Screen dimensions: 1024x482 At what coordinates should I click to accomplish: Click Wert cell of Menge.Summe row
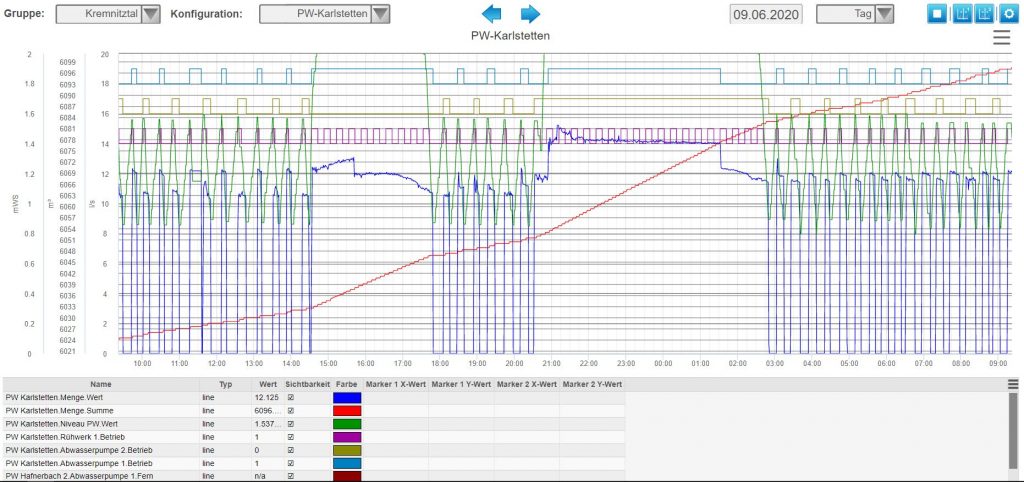click(267, 411)
